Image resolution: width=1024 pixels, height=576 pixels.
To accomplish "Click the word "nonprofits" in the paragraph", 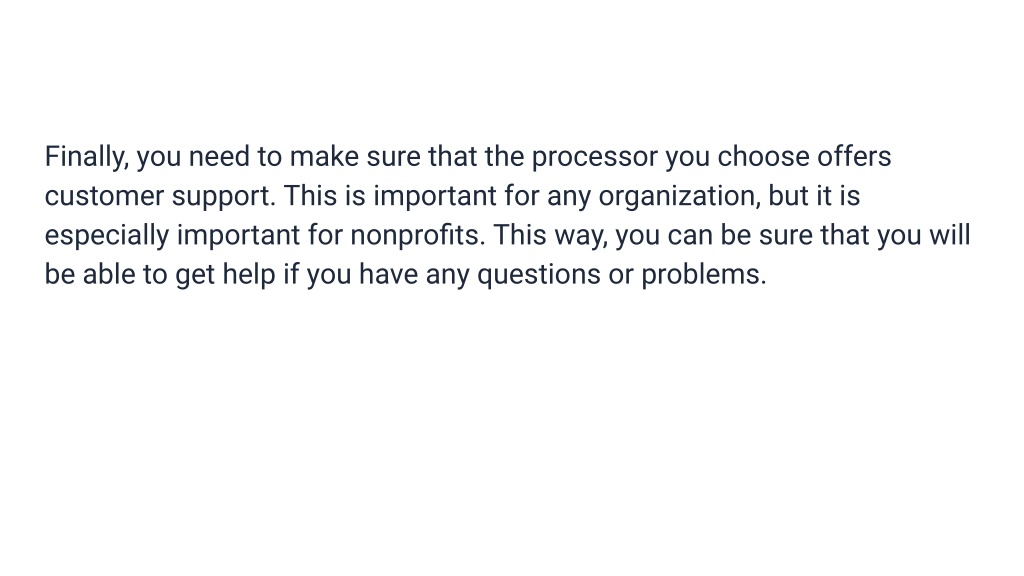I will click(x=415, y=236).
